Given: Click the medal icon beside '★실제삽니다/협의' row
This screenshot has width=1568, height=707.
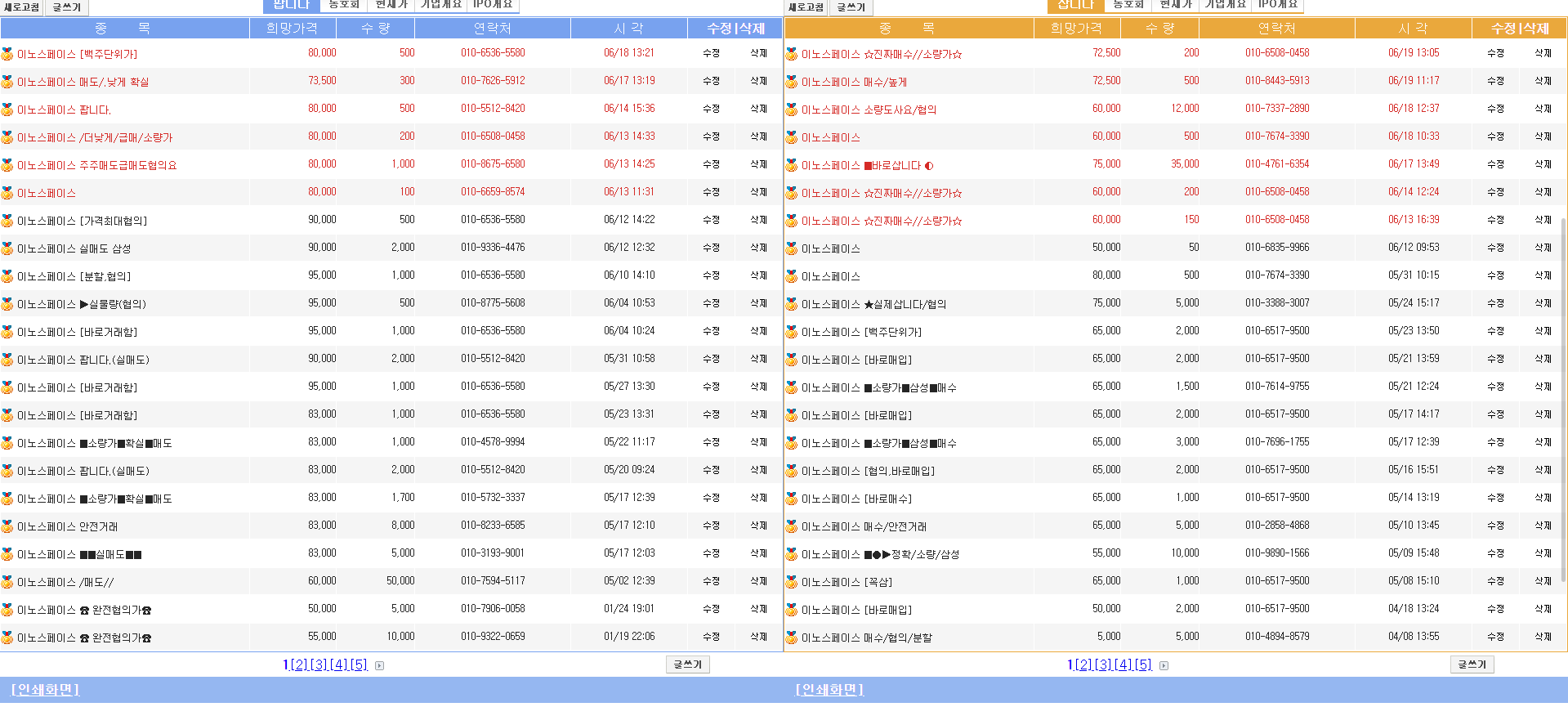Looking at the screenshot, I should pos(792,304).
